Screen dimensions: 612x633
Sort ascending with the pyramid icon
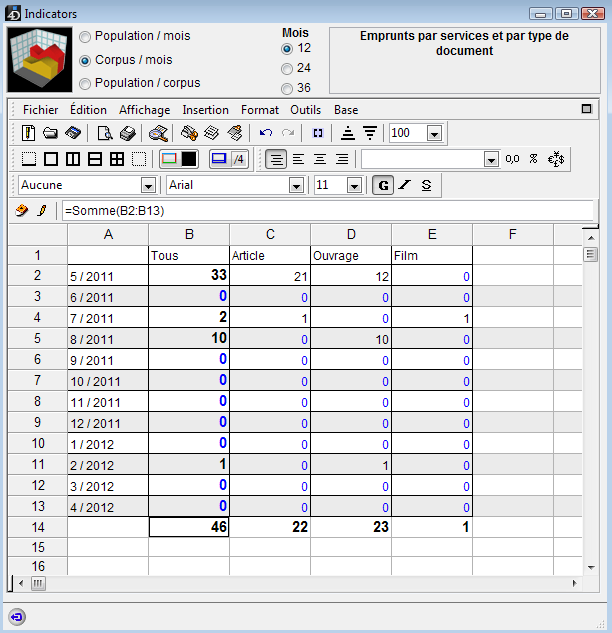[x=348, y=133]
